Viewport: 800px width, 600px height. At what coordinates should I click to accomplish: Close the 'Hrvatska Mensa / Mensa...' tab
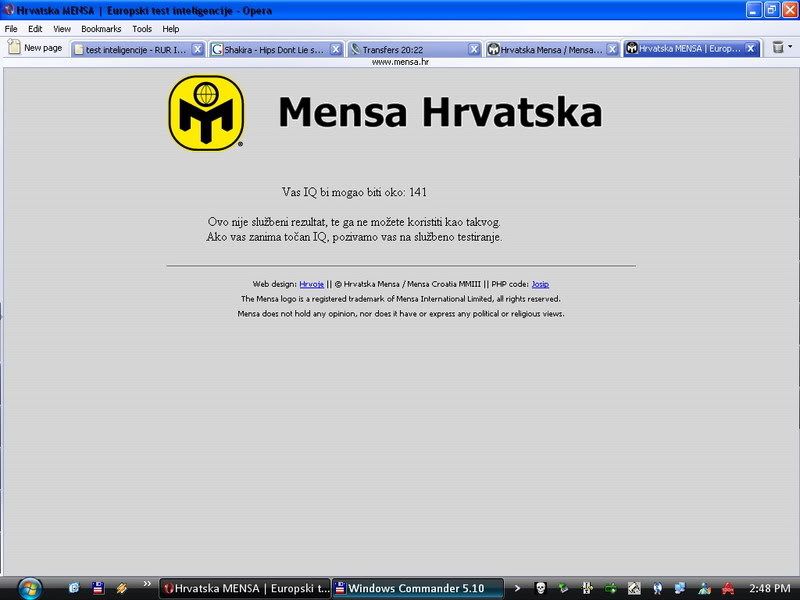[612, 49]
